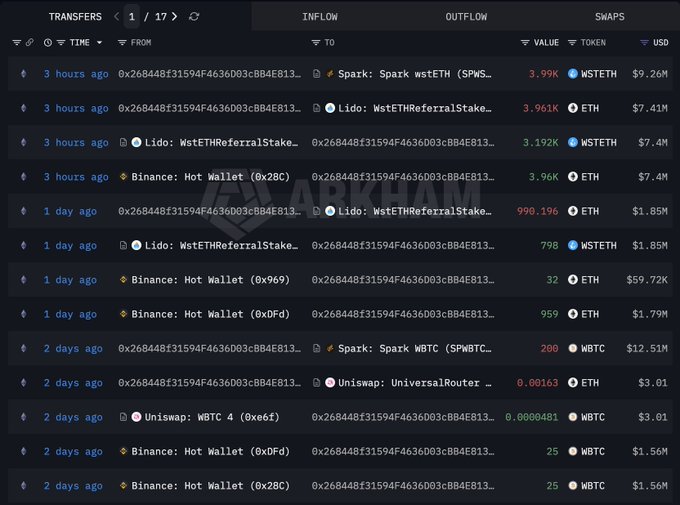
Task: Click "3 hours ago" in the $9.26M row
Action: [x=76, y=74]
